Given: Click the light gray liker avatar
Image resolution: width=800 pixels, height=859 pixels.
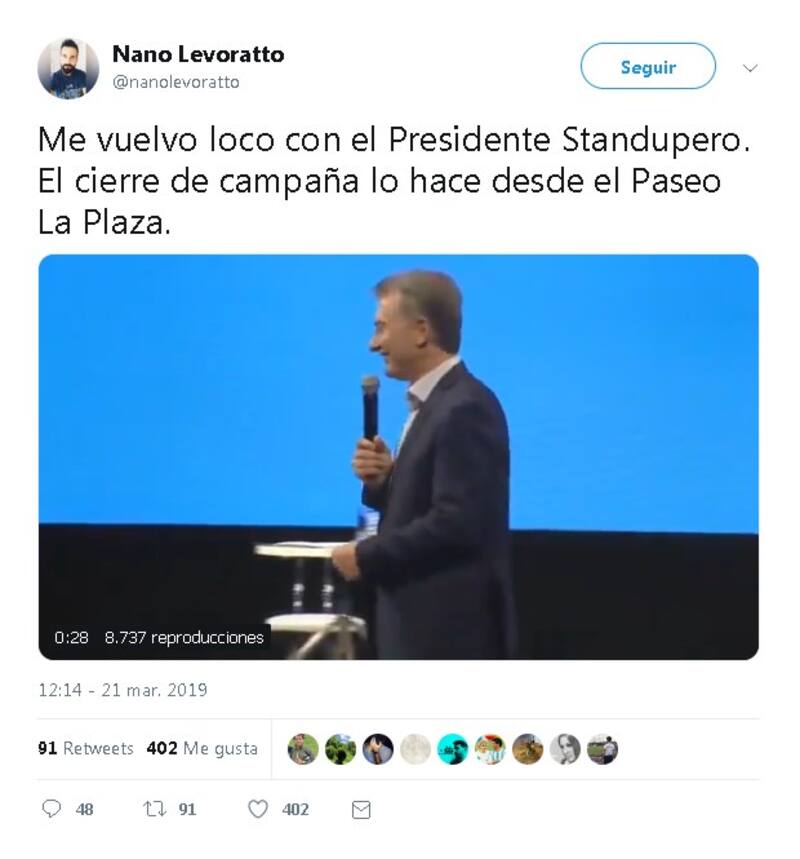Looking at the screenshot, I should pos(415,749).
